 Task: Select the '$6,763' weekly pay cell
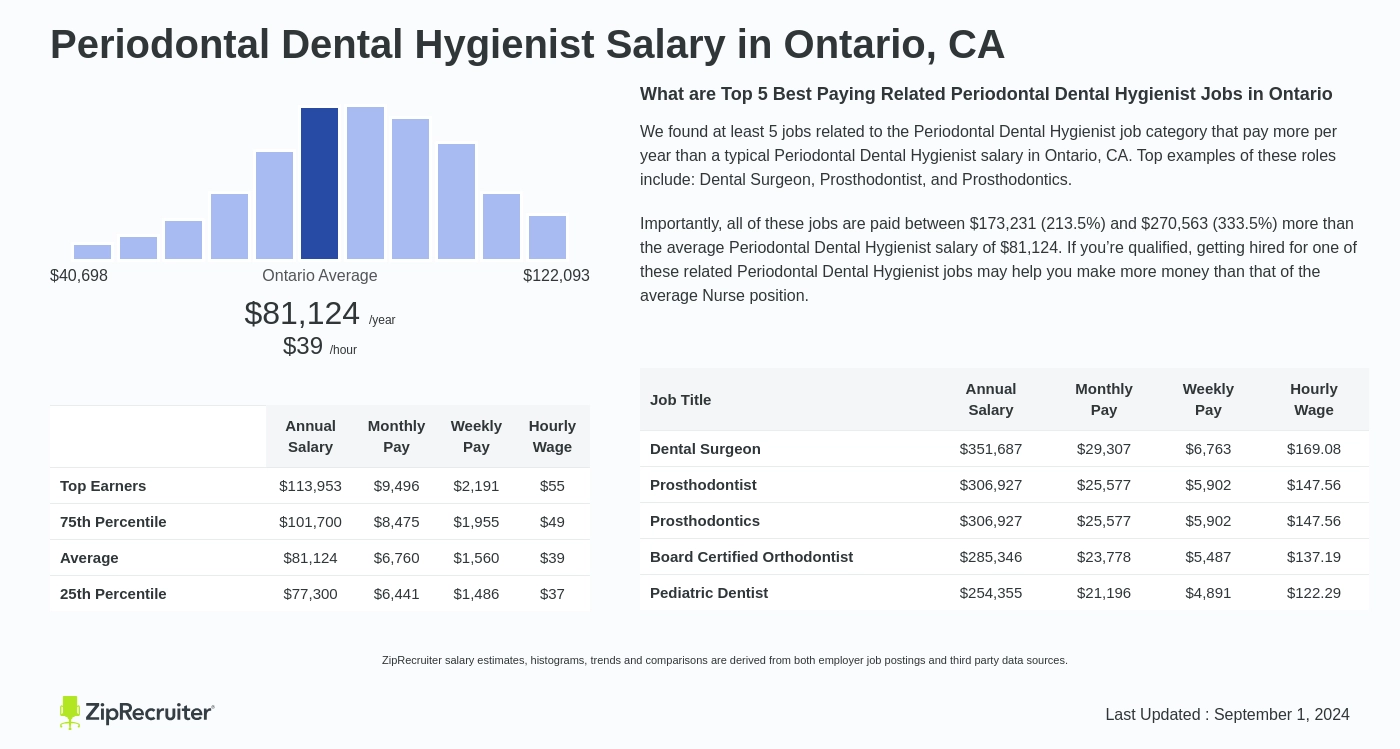point(1208,449)
